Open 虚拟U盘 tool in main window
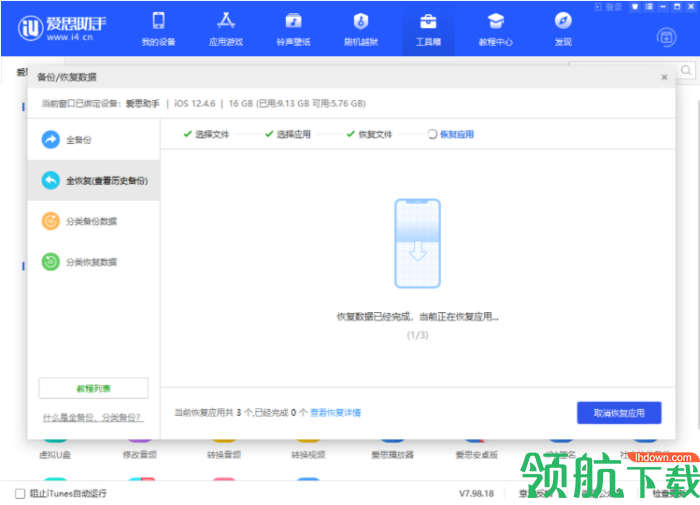This screenshot has height=505, width=700. click(55, 455)
